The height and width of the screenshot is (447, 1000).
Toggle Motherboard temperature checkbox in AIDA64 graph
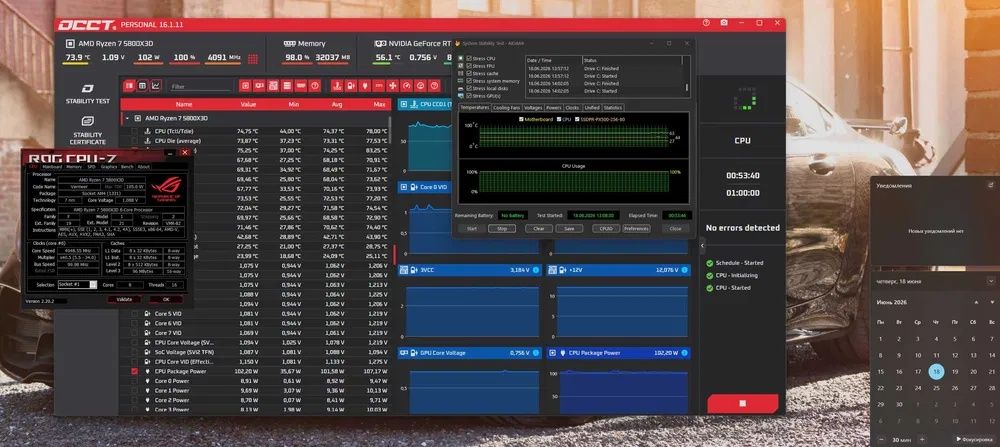pos(522,119)
